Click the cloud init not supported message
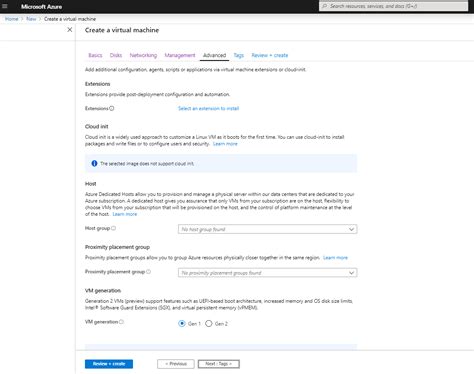The width and height of the screenshot is (474, 374). [147, 164]
